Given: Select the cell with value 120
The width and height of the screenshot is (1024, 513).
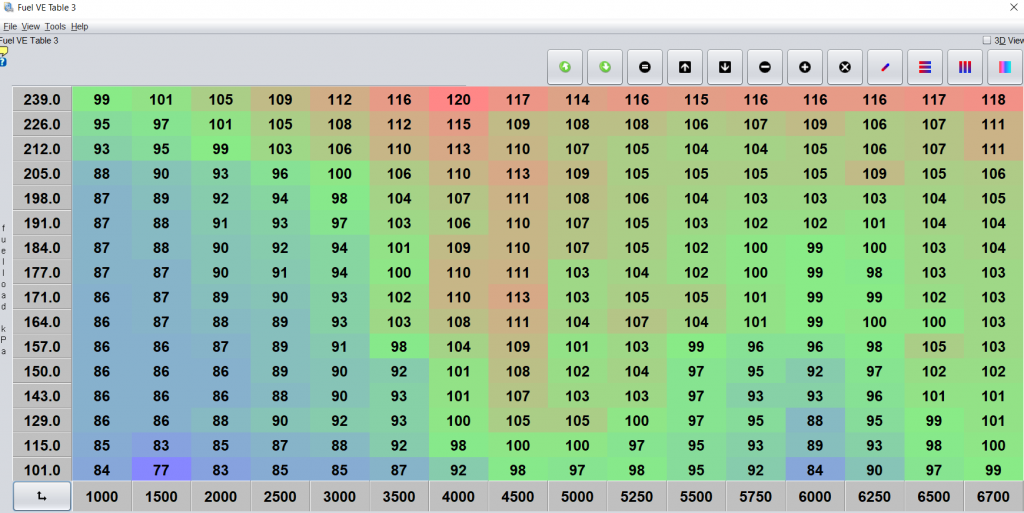Looking at the screenshot, I should (458, 99).
